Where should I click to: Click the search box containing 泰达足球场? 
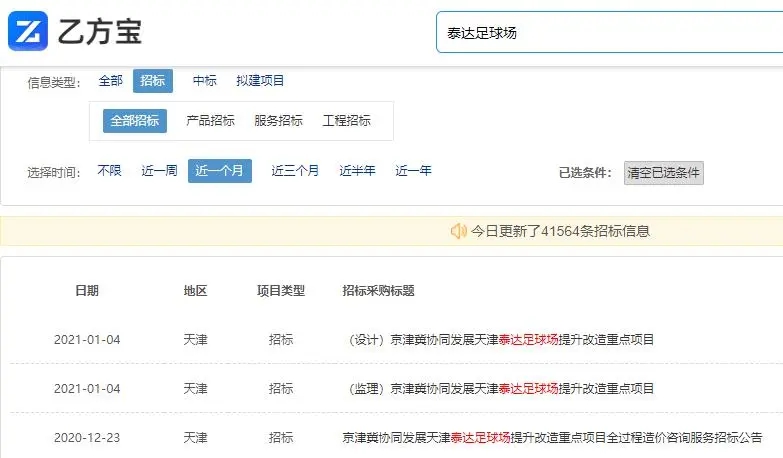click(609, 32)
